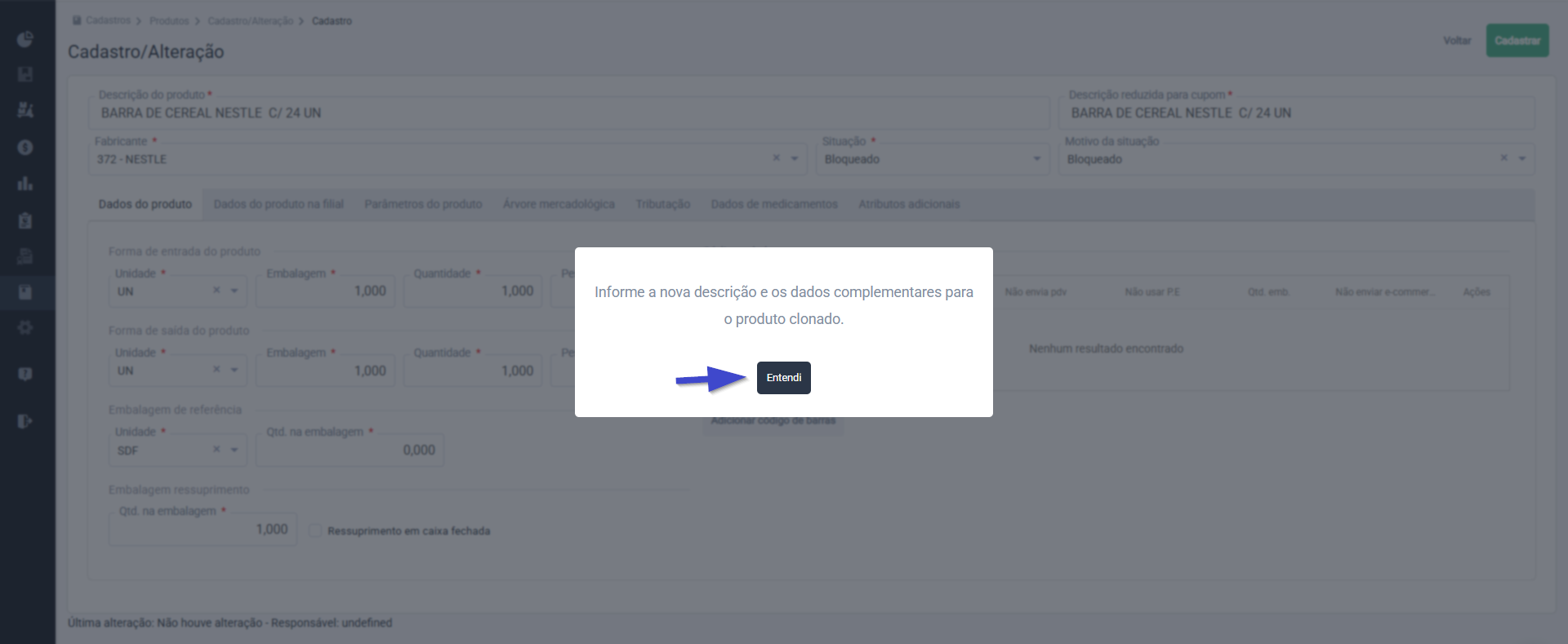Switch to the Tributação tab
This screenshot has height=644, width=1568.
(x=662, y=204)
